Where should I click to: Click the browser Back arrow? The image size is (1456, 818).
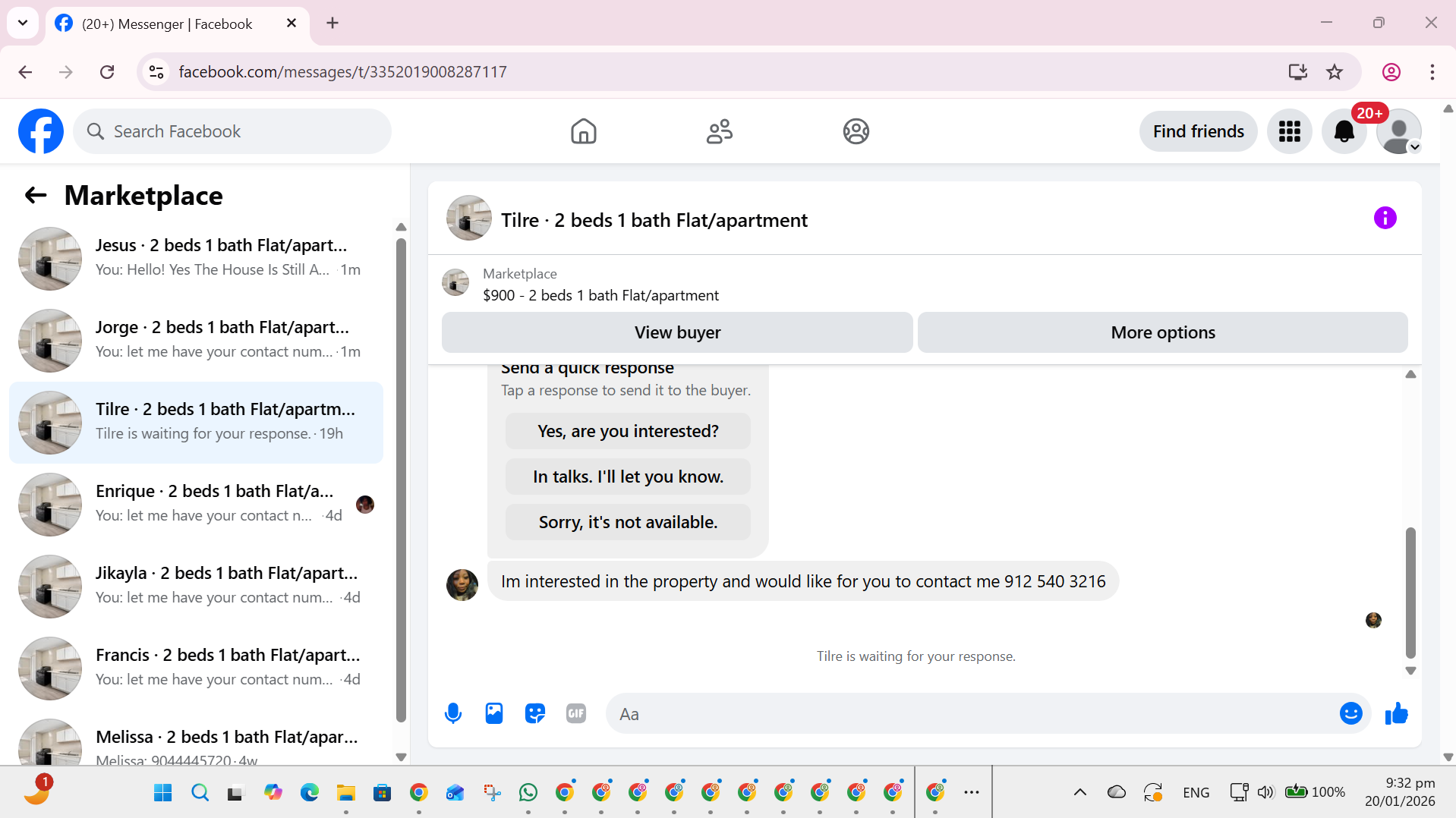click(25, 72)
